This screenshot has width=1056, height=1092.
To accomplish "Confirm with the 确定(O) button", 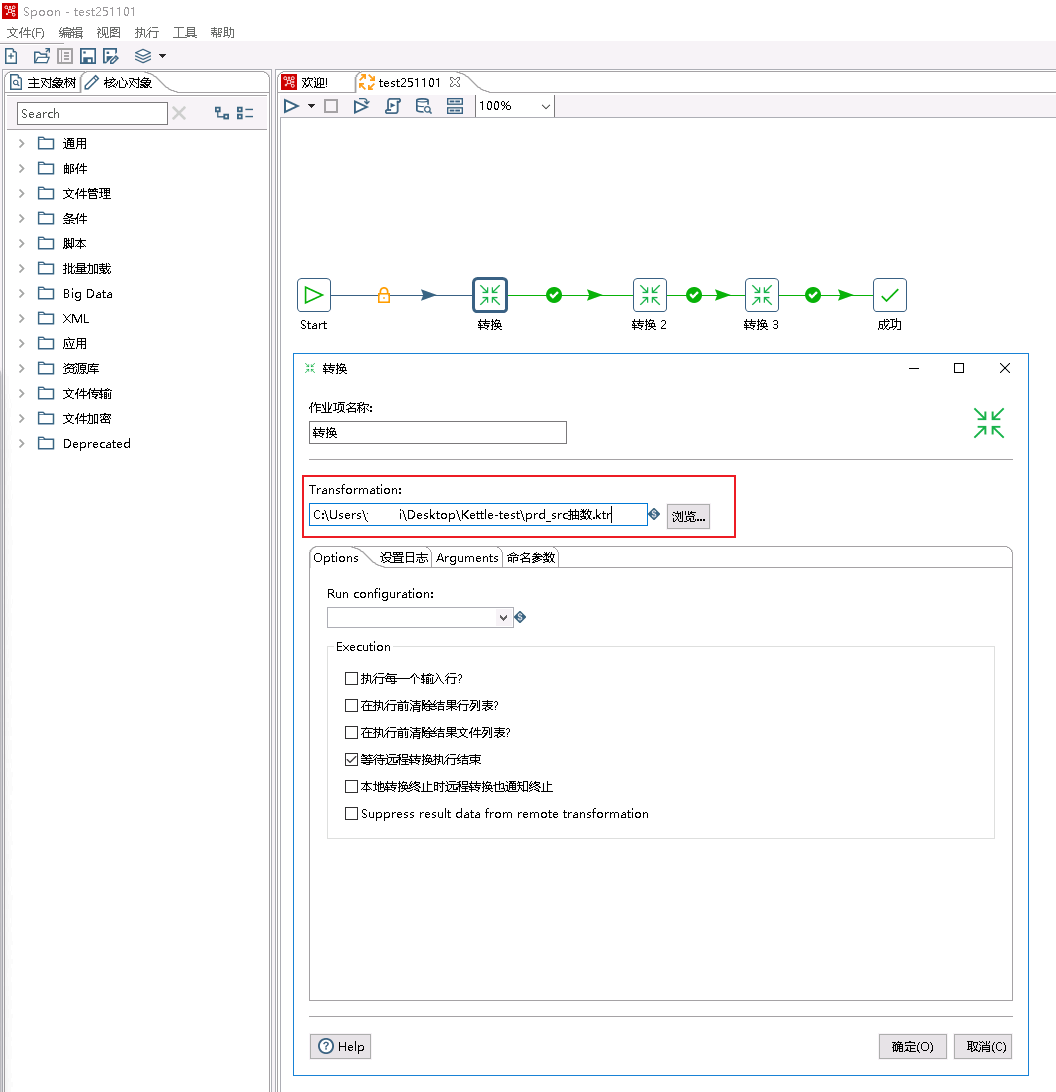I will point(913,1046).
